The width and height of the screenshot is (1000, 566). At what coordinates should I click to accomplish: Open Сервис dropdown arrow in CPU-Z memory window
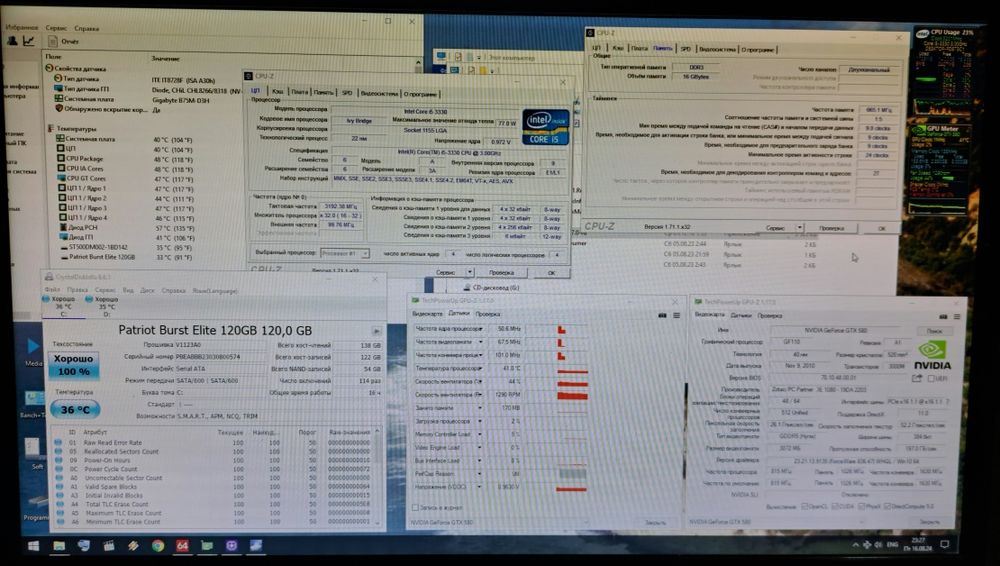pos(800,228)
